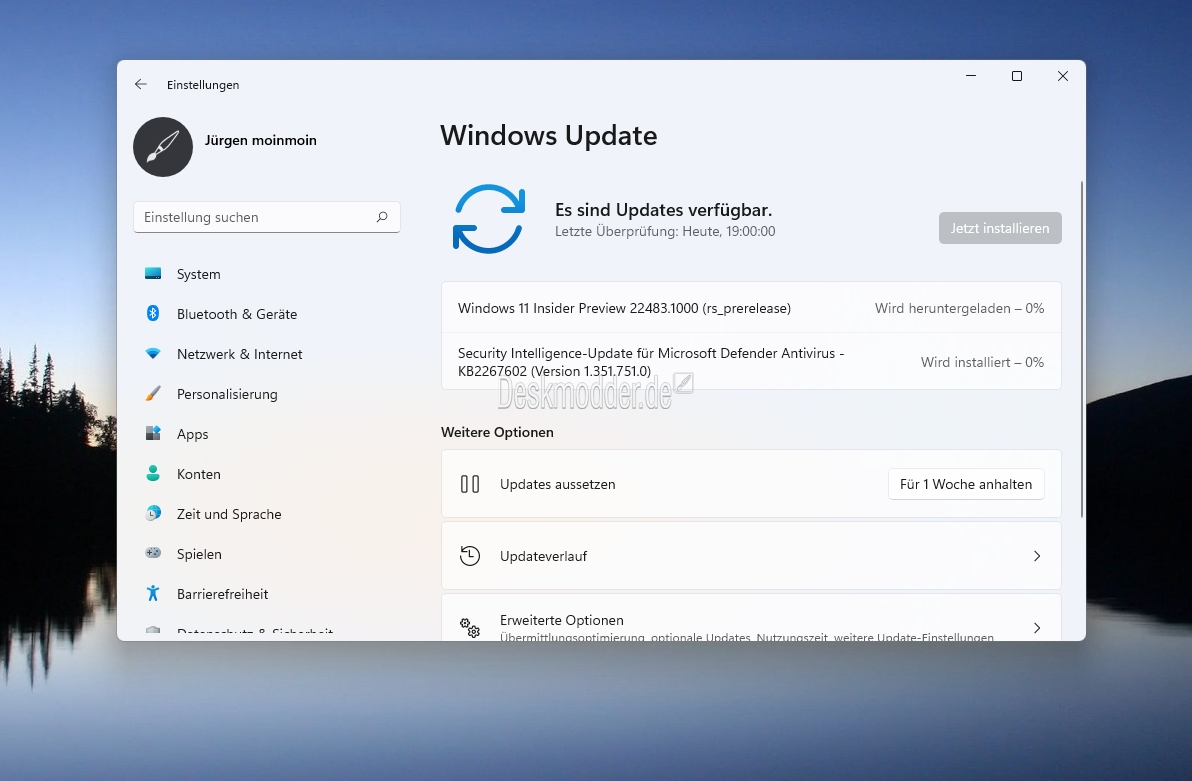Click the Updateverlauf history clock icon
Viewport: 1192px width, 781px height.
(x=470, y=556)
